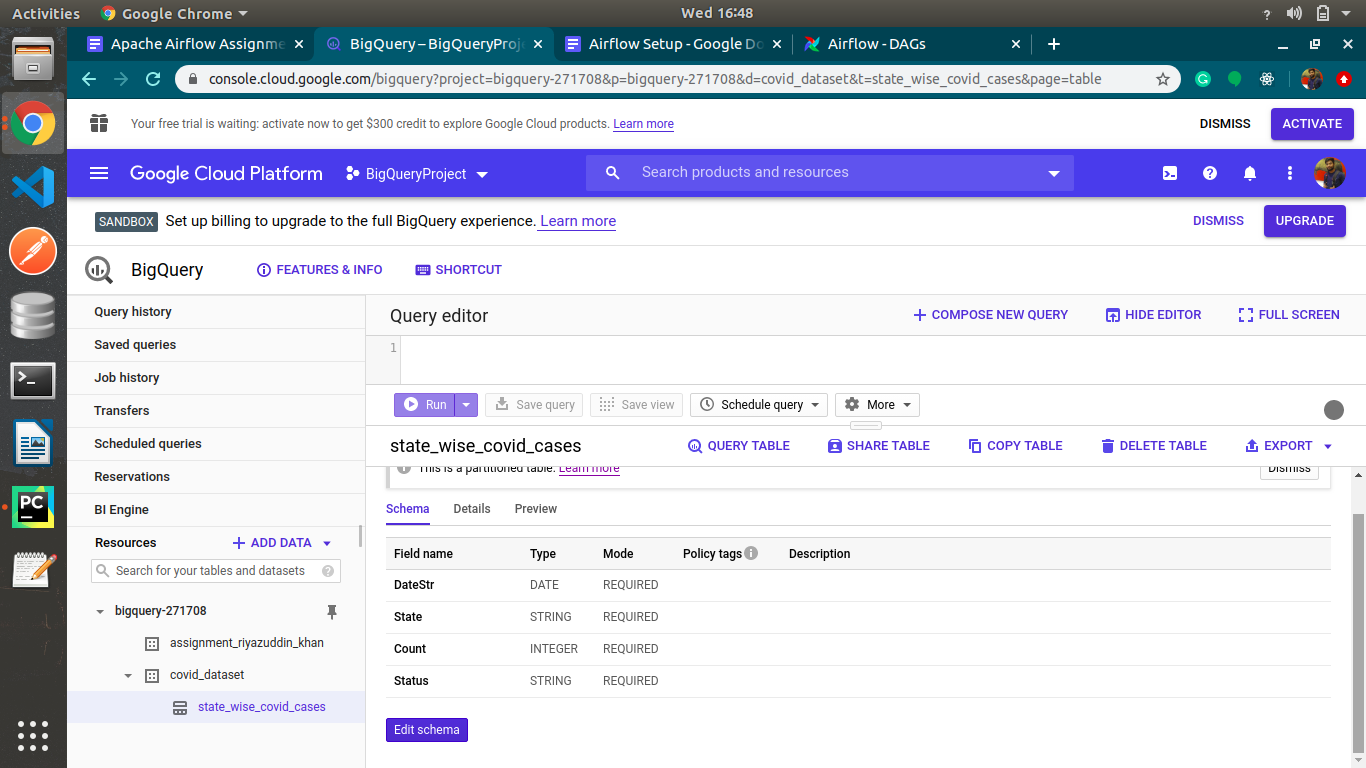1366x768 pixels.
Task: Pin the bigquery-271708 project
Action: 332,611
